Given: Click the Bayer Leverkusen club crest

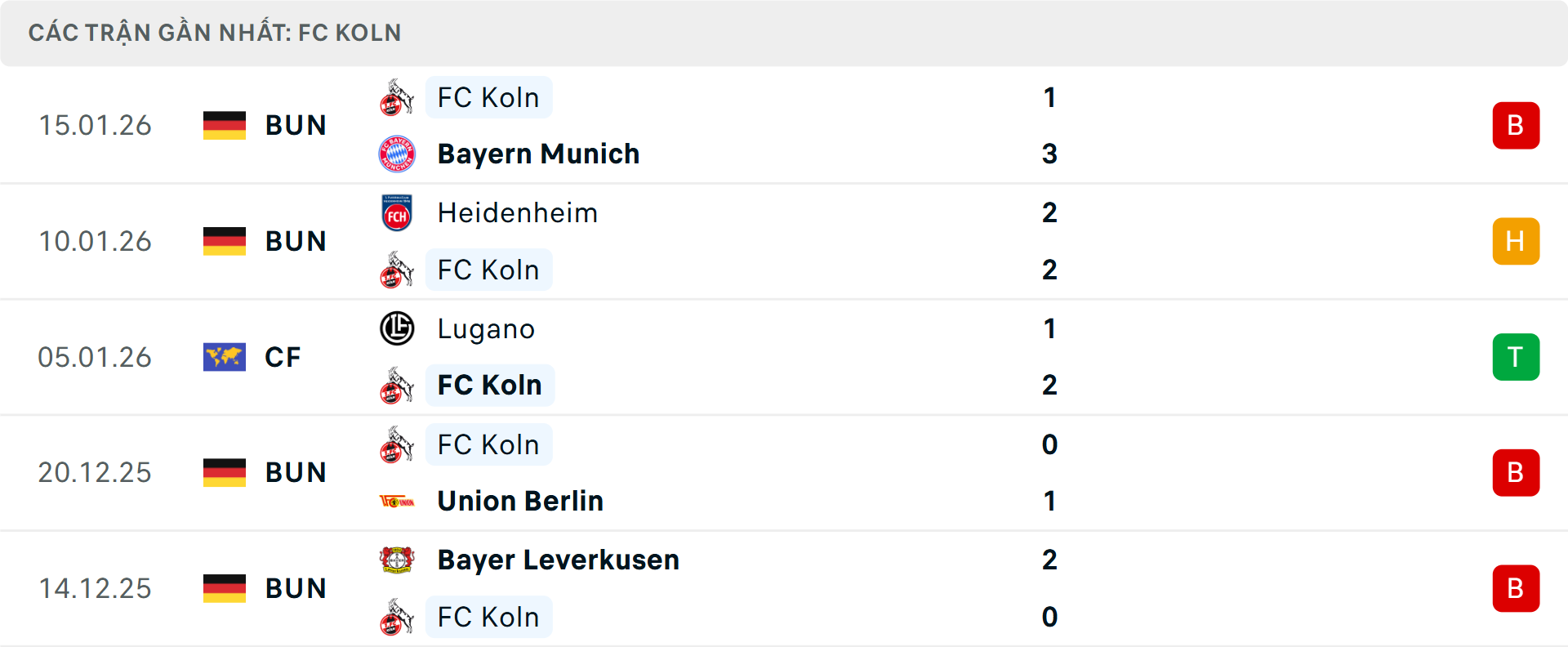Looking at the screenshot, I should tap(397, 560).
